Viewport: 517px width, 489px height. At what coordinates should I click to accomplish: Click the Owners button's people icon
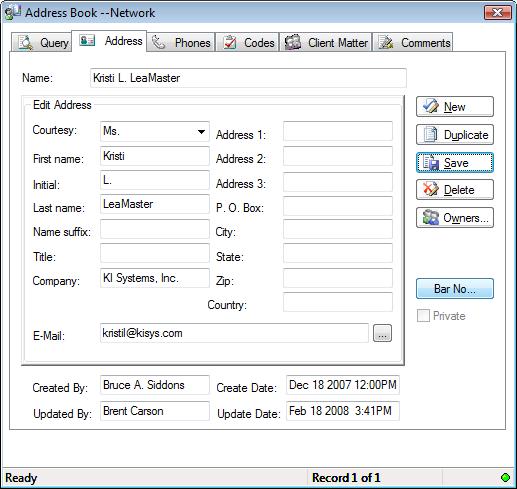tap(431, 217)
